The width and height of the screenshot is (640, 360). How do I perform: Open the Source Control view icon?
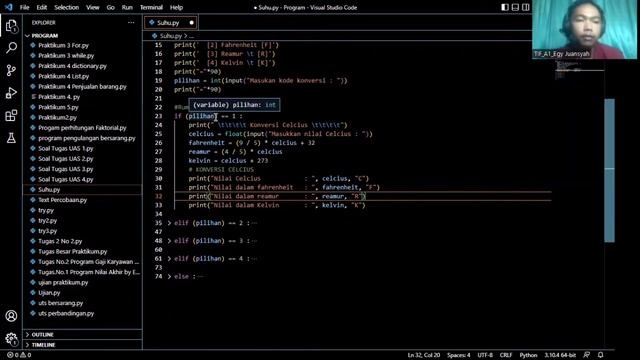[x=11, y=70]
